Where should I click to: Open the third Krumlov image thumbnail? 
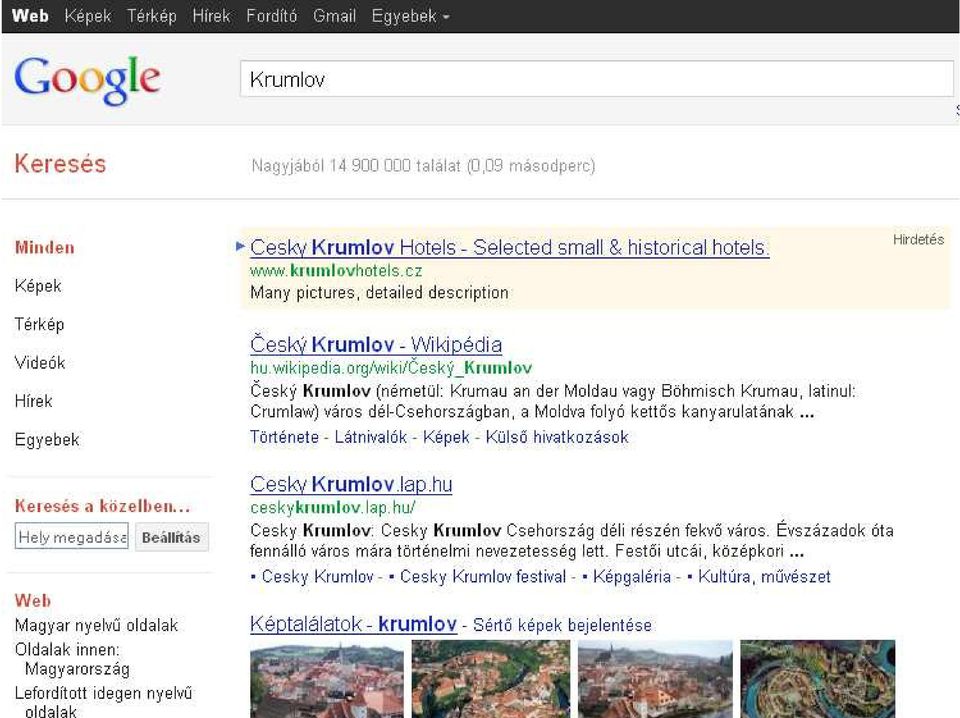pos(655,679)
